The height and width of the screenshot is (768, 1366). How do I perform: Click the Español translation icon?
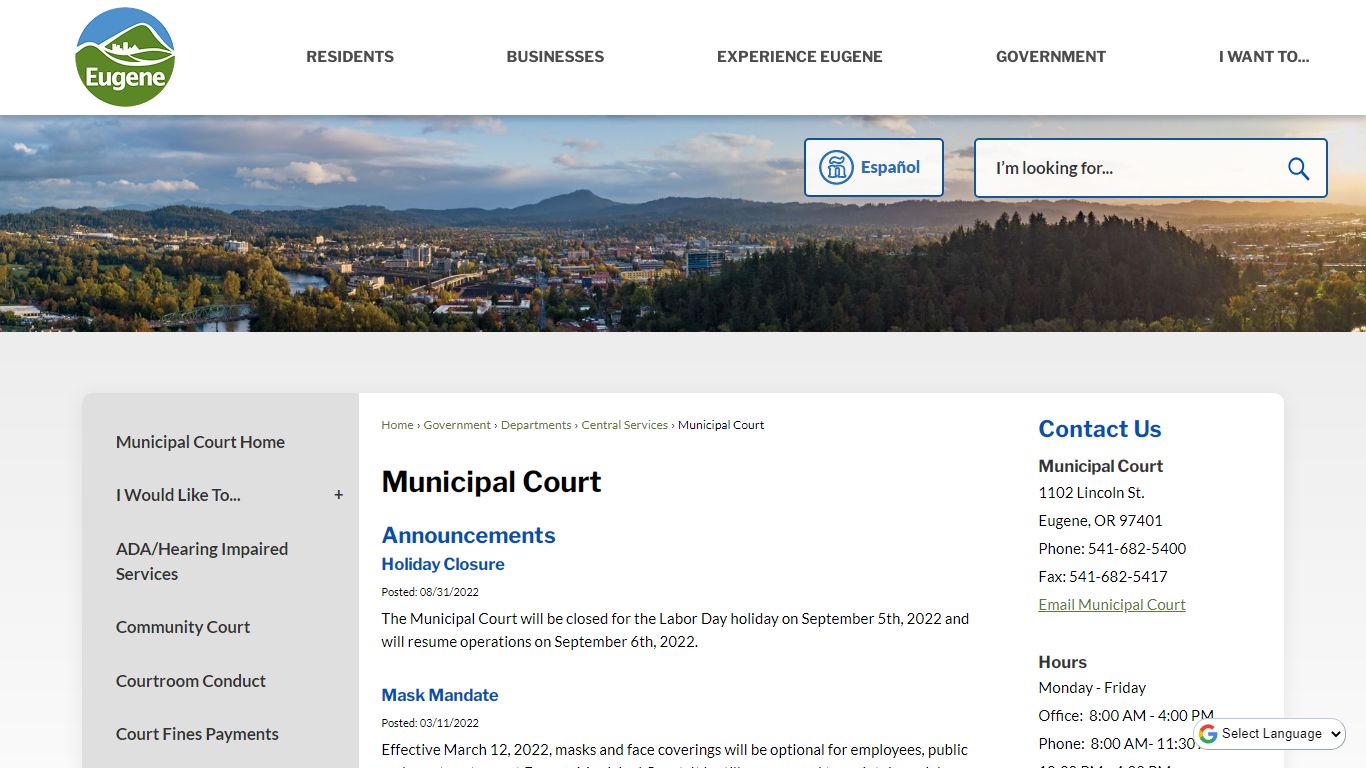pos(836,168)
